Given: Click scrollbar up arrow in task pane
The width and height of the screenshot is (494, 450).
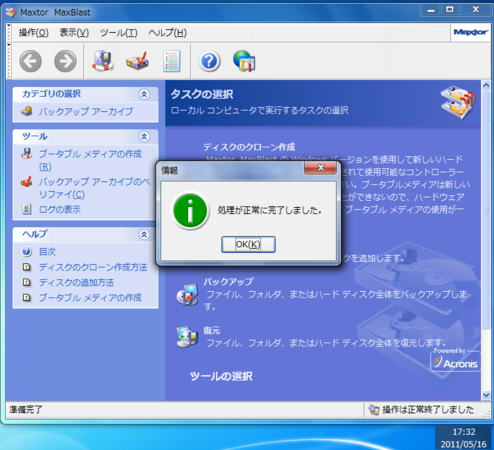Looking at the screenshot, I should [x=486, y=85].
